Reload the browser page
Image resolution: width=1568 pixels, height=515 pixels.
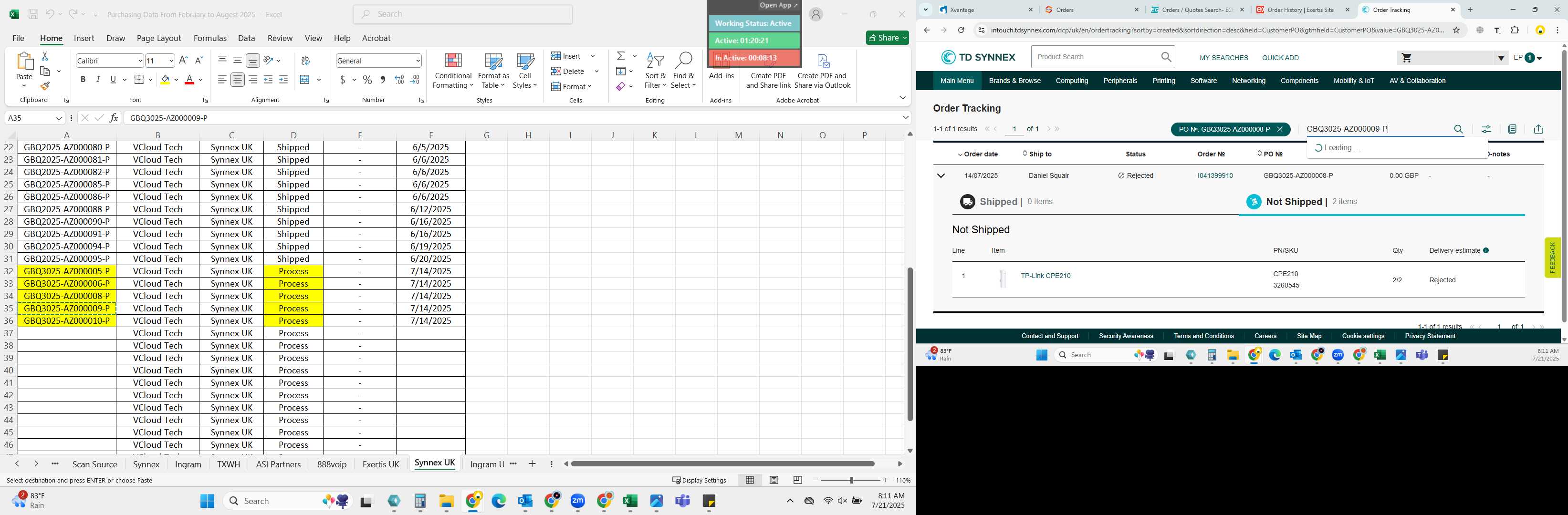point(961,30)
